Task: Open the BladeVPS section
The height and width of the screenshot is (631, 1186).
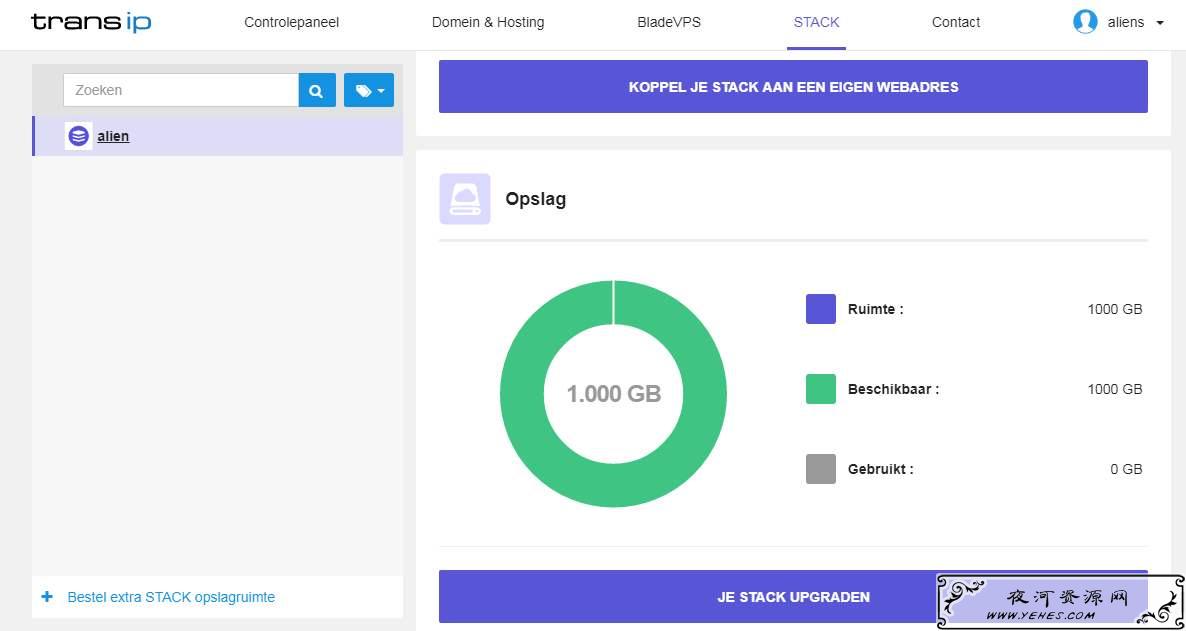Action: tap(669, 23)
